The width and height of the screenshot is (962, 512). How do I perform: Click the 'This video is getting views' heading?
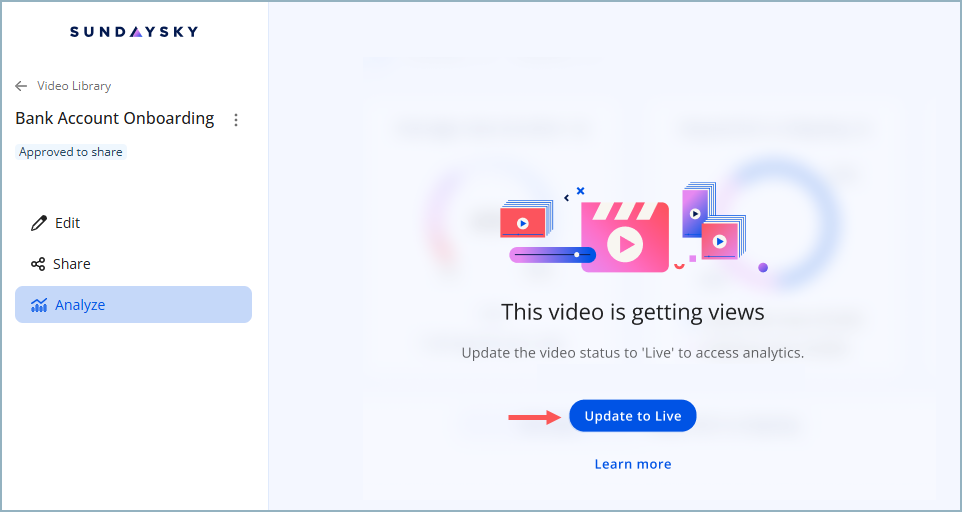pyautogui.click(x=633, y=312)
